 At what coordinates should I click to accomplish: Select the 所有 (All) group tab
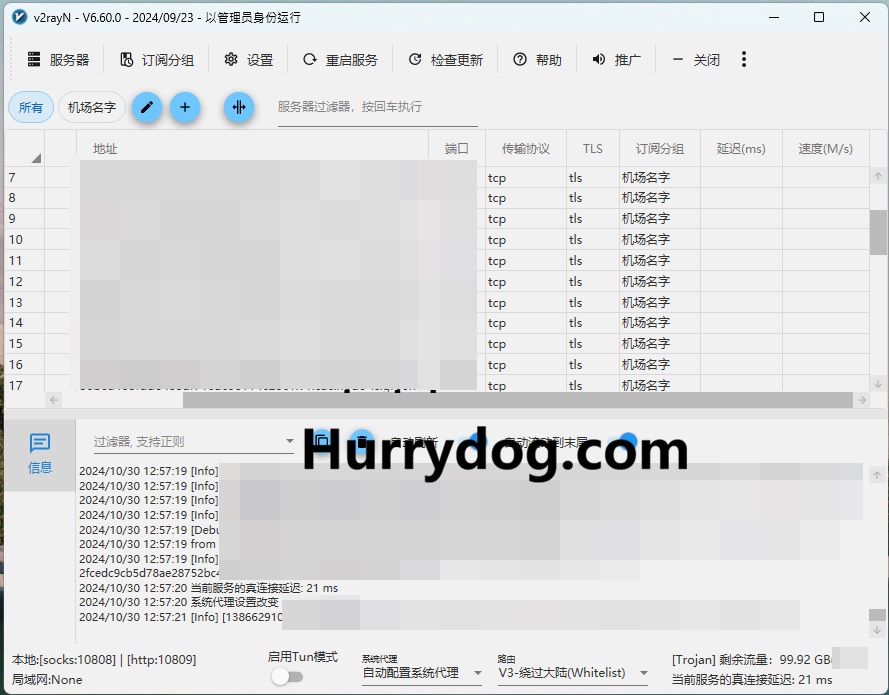[x=31, y=107]
